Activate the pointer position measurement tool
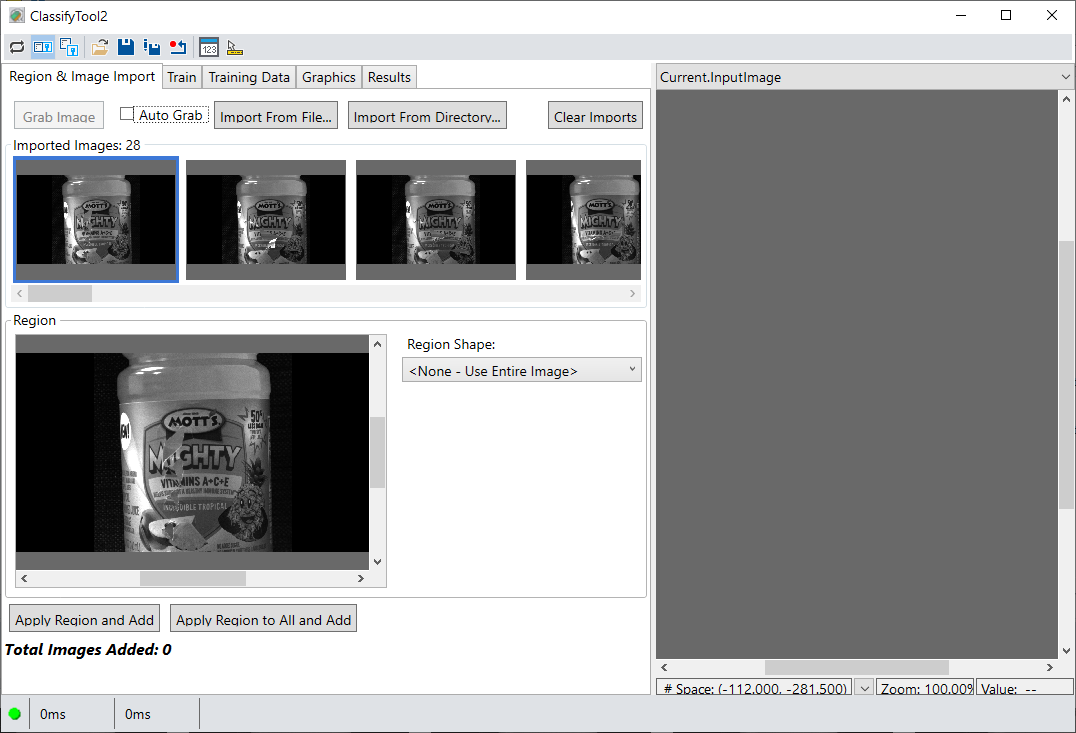Viewport: 1076px width, 733px height. point(234,47)
